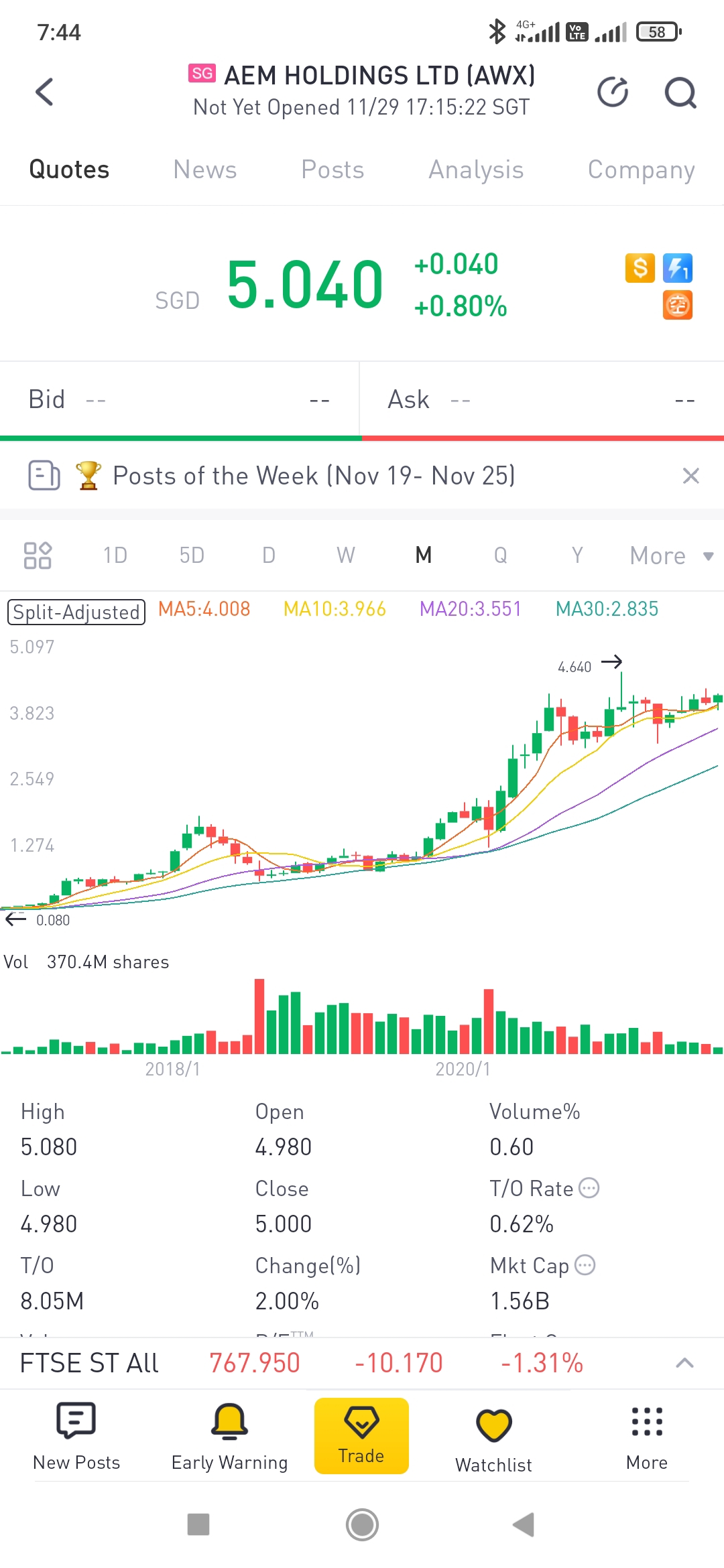
Task: Select the monthly M chart period
Action: pyautogui.click(x=424, y=556)
